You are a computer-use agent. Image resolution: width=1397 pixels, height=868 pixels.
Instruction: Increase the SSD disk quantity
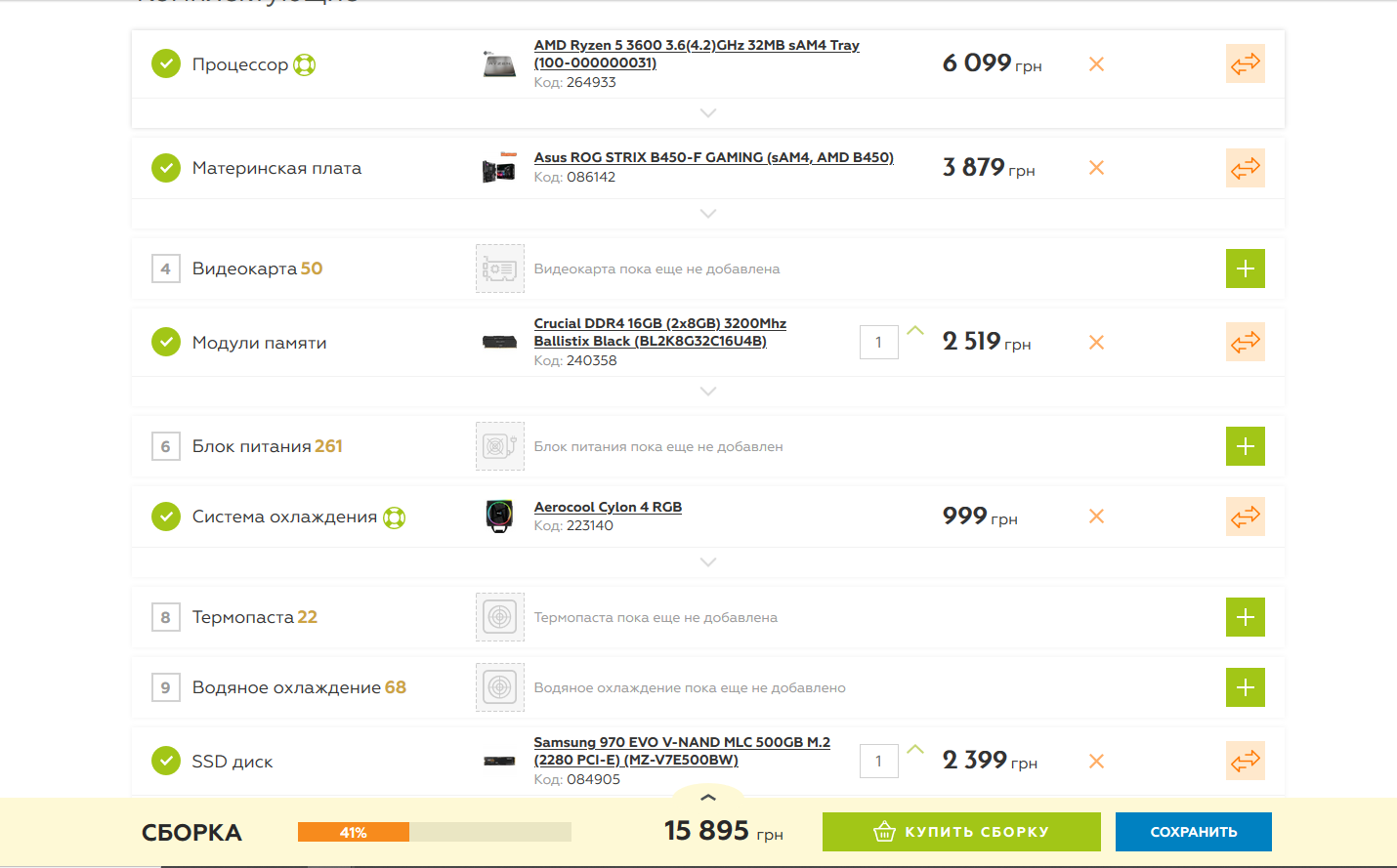tap(915, 750)
